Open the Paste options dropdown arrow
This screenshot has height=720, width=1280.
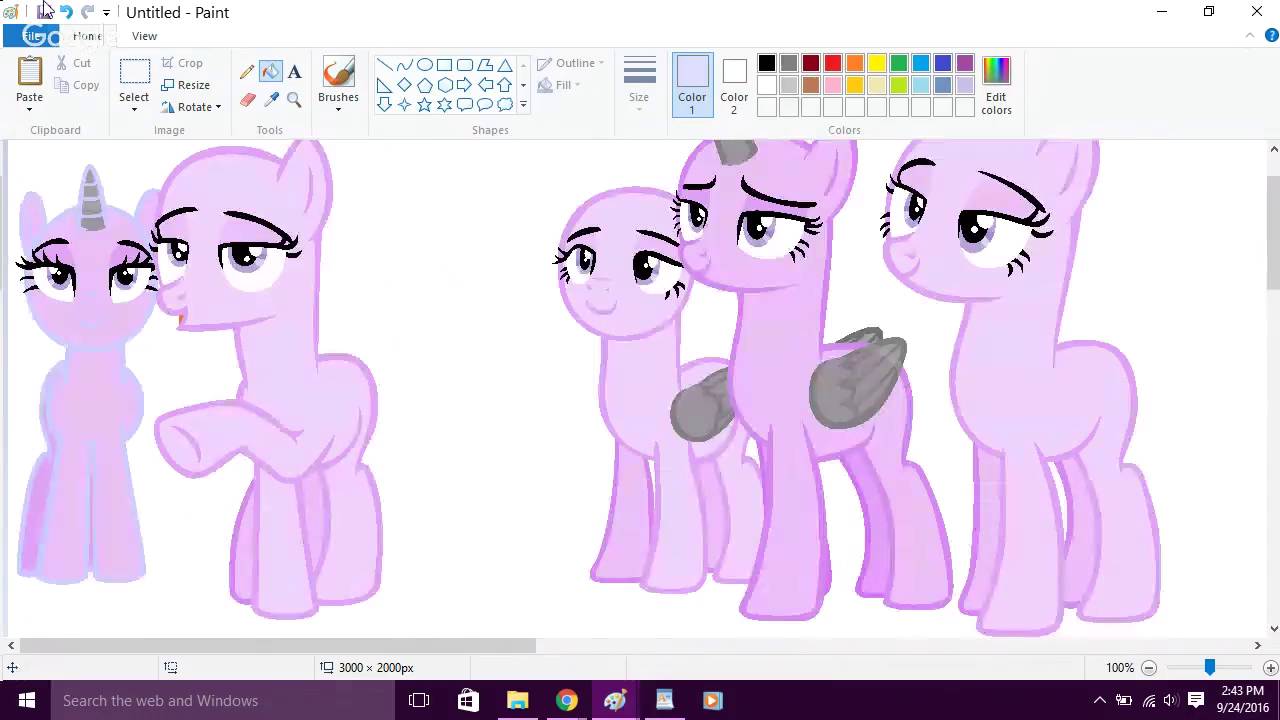pyautogui.click(x=29, y=109)
